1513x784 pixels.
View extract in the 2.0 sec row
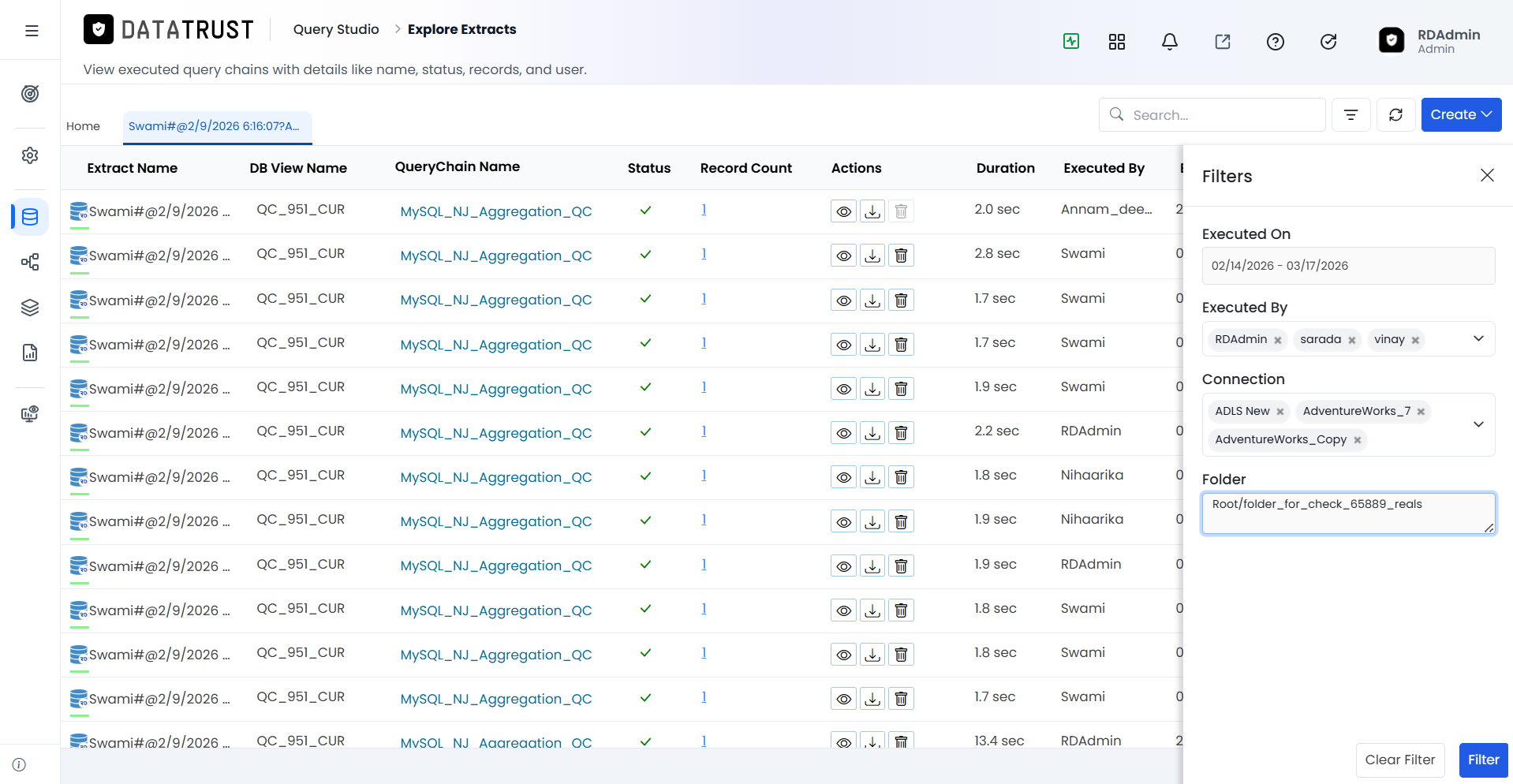(x=843, y=211)
